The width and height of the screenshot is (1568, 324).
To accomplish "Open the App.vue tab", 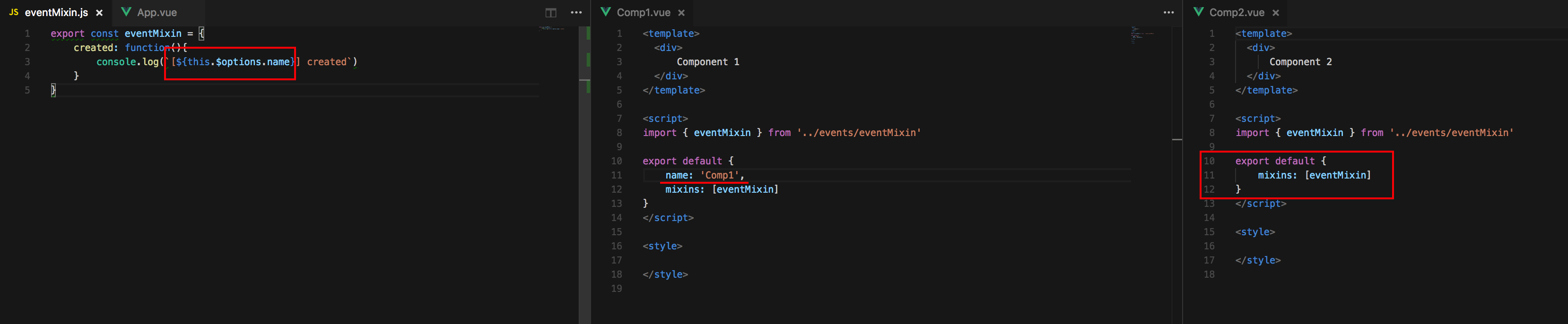I will (157, 12).
